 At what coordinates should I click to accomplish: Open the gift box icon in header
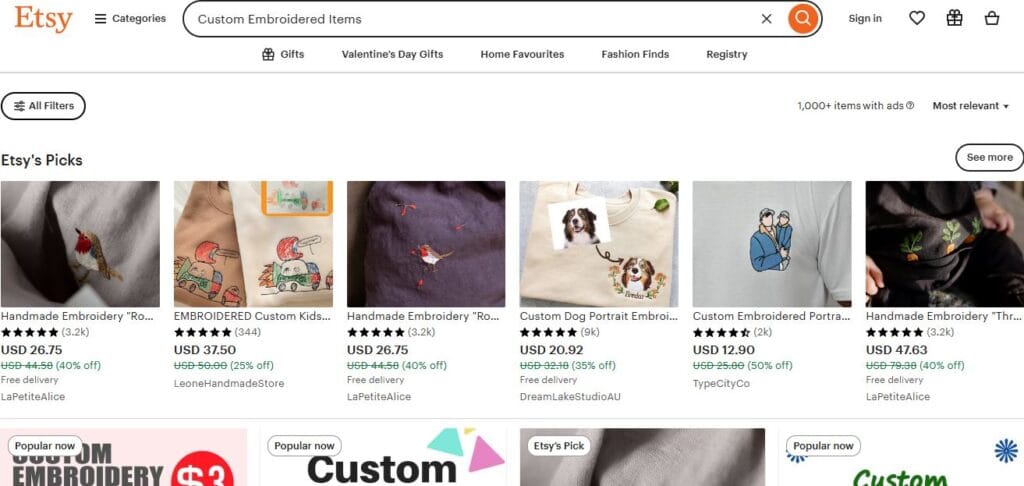point(954,18)
